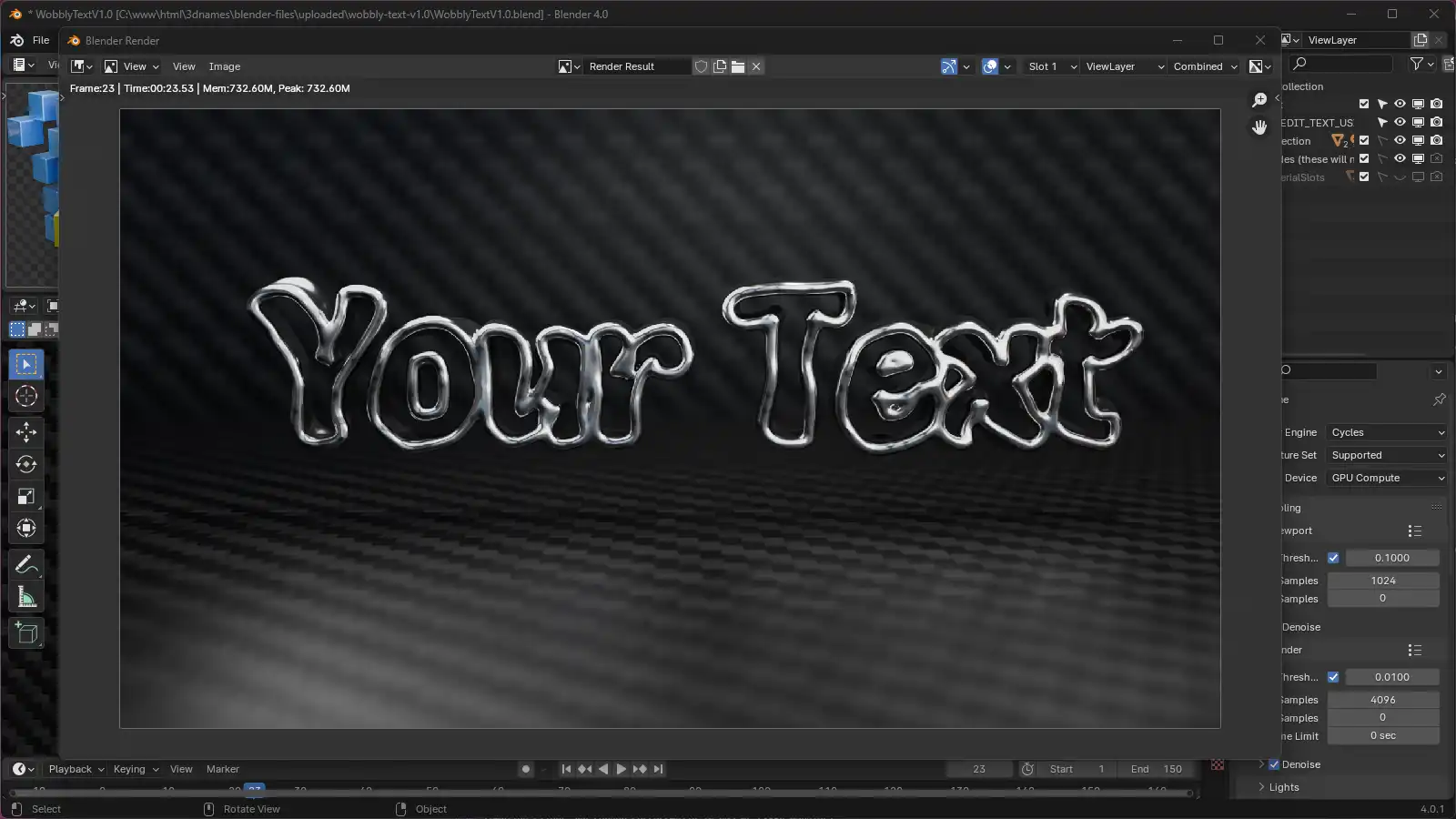Open the outliner filter funnel dropdown
This screenshot has width=1456, height=819.
(1421, 63)
